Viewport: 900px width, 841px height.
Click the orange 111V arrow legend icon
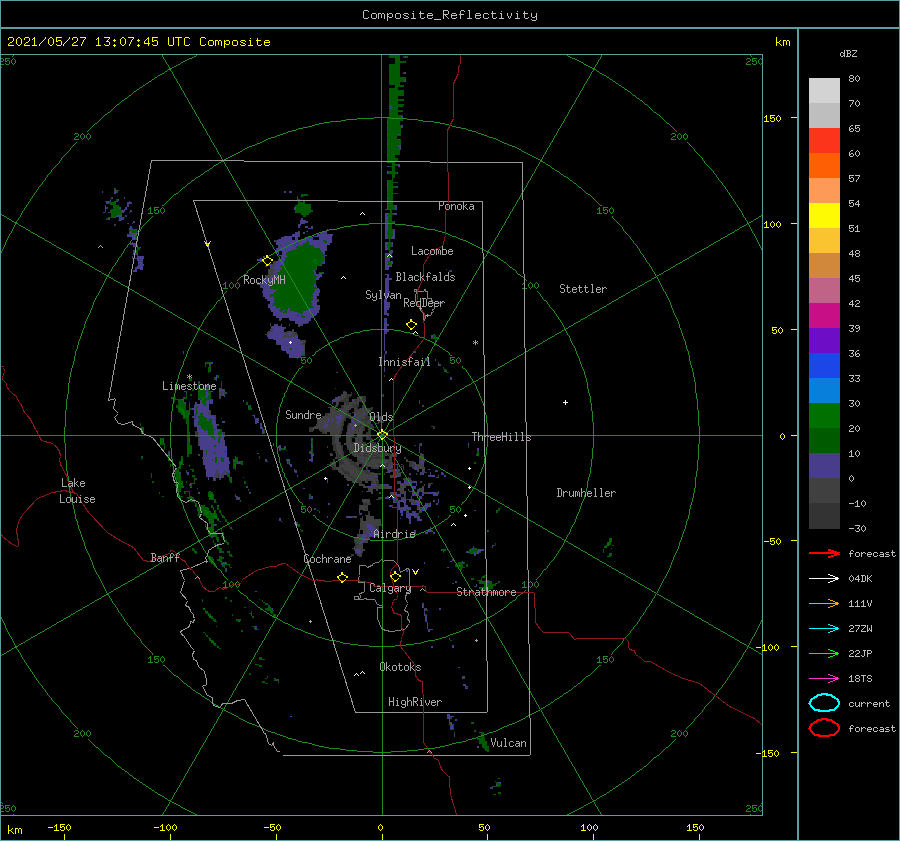click(x=824, y=603)
